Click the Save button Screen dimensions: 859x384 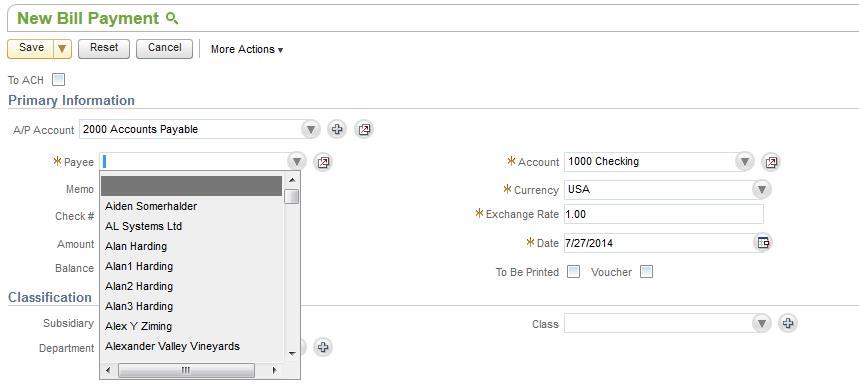31,48
